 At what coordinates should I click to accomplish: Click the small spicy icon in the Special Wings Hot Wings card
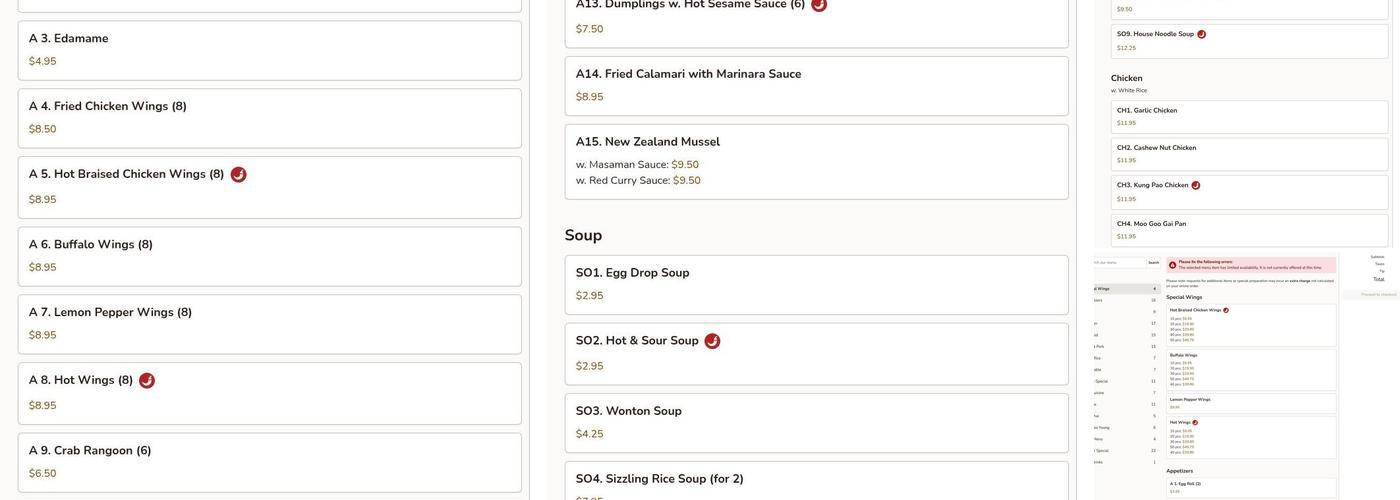click(1195, 423)
